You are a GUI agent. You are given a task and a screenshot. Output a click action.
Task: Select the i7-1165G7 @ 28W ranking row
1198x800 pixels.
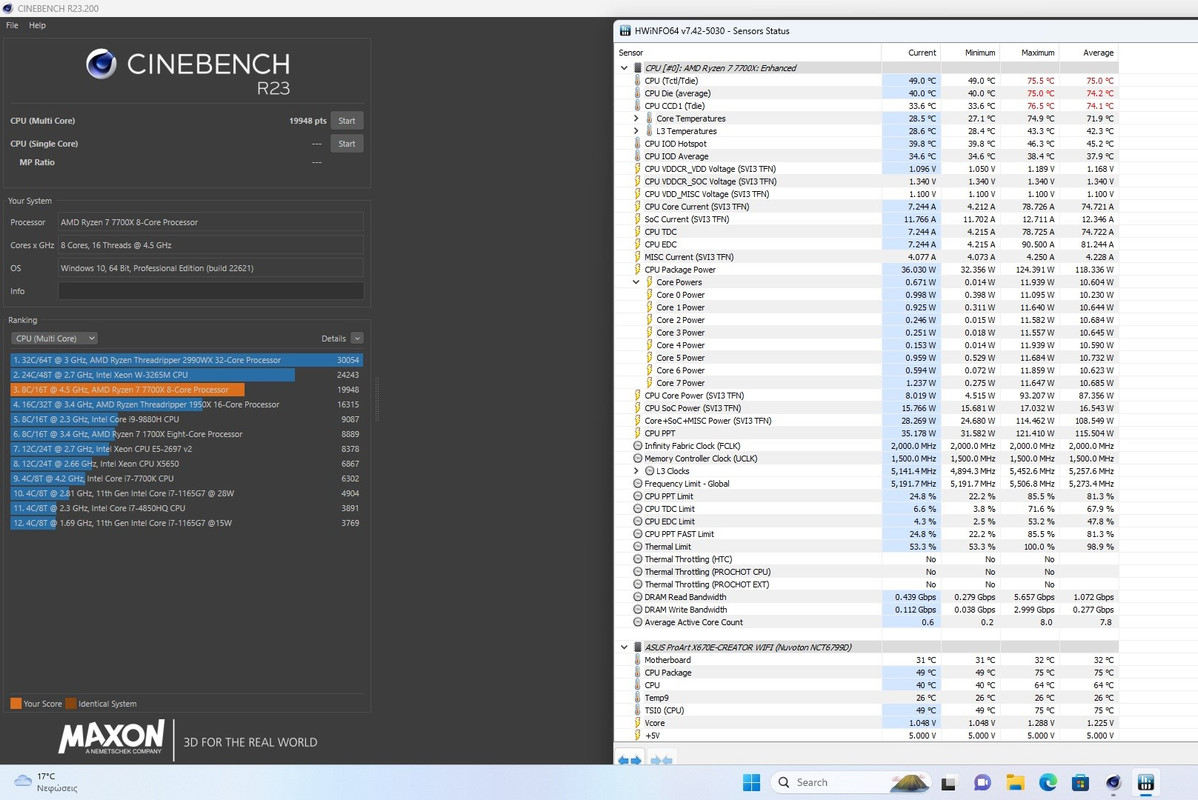tap(186, 494)
